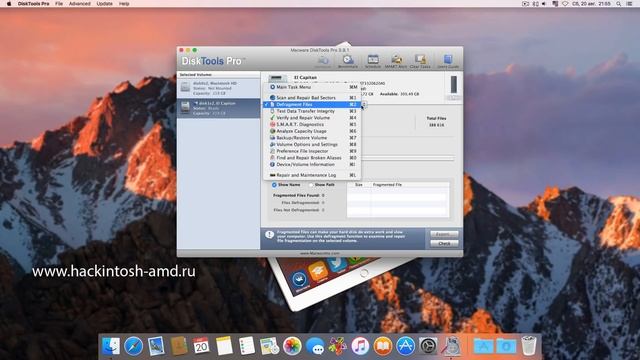Click the Size column header

359,185
